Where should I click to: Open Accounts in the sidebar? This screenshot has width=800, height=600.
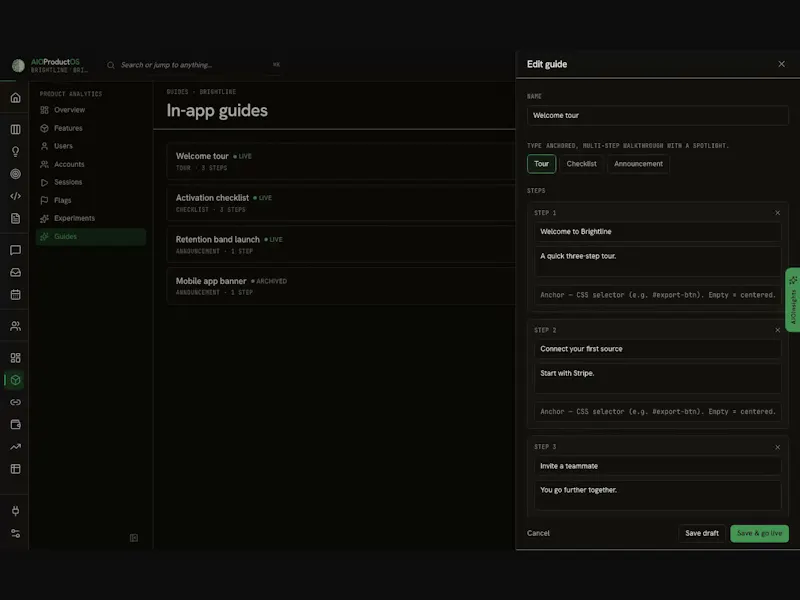(91, 164)
